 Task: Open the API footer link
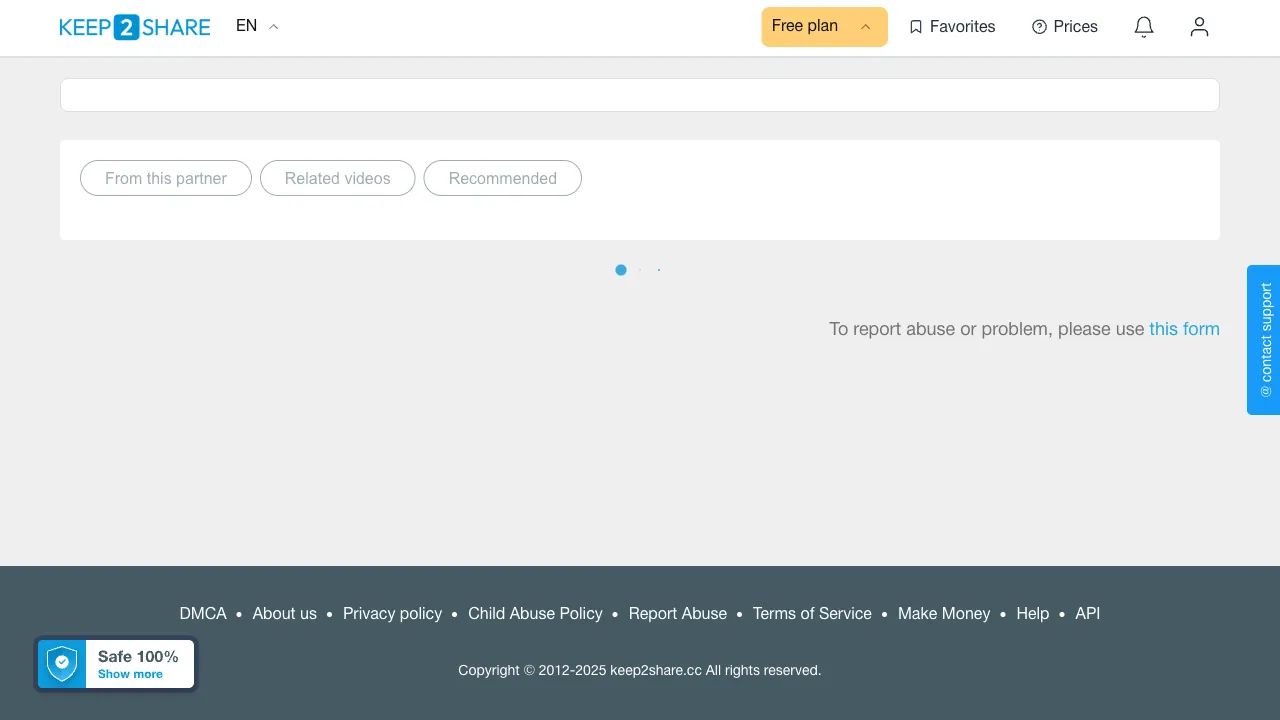point(1088,614)
